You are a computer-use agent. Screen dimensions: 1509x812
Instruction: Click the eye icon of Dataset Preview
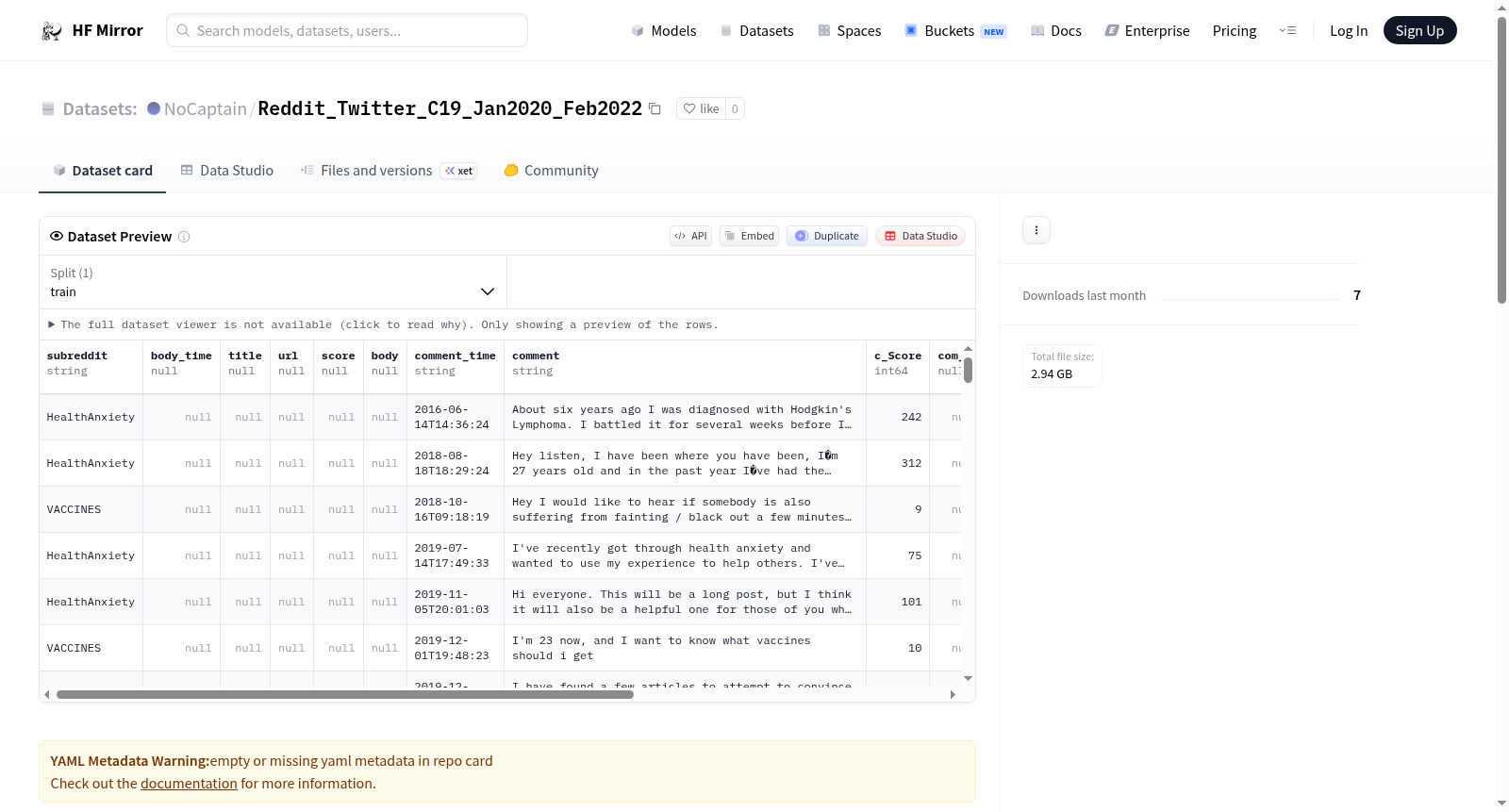pos(57,236)
